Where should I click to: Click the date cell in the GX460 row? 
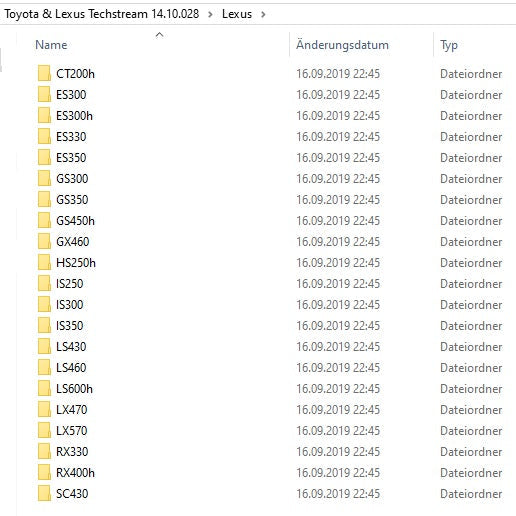(338, 242)
